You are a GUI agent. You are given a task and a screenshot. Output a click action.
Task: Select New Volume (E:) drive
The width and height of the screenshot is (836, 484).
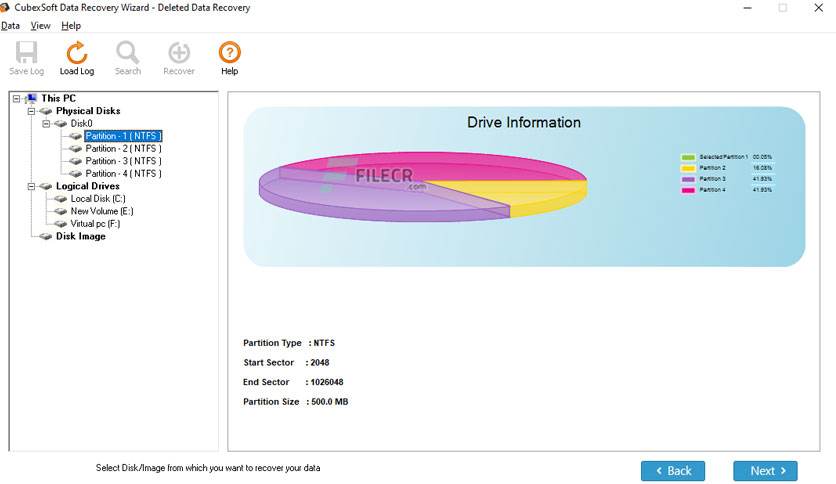tap(102, 211)
